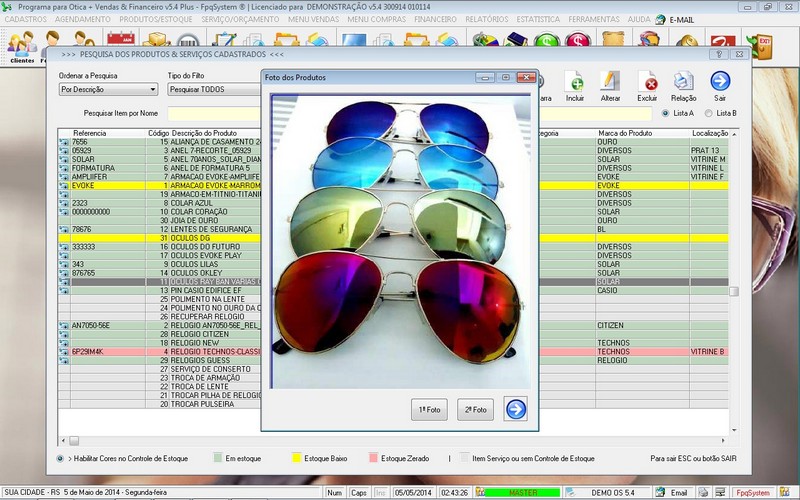This screenshot has height=500, width=800.
Task: Select the Lista A radio button
Action: click(x=665, y=113)
